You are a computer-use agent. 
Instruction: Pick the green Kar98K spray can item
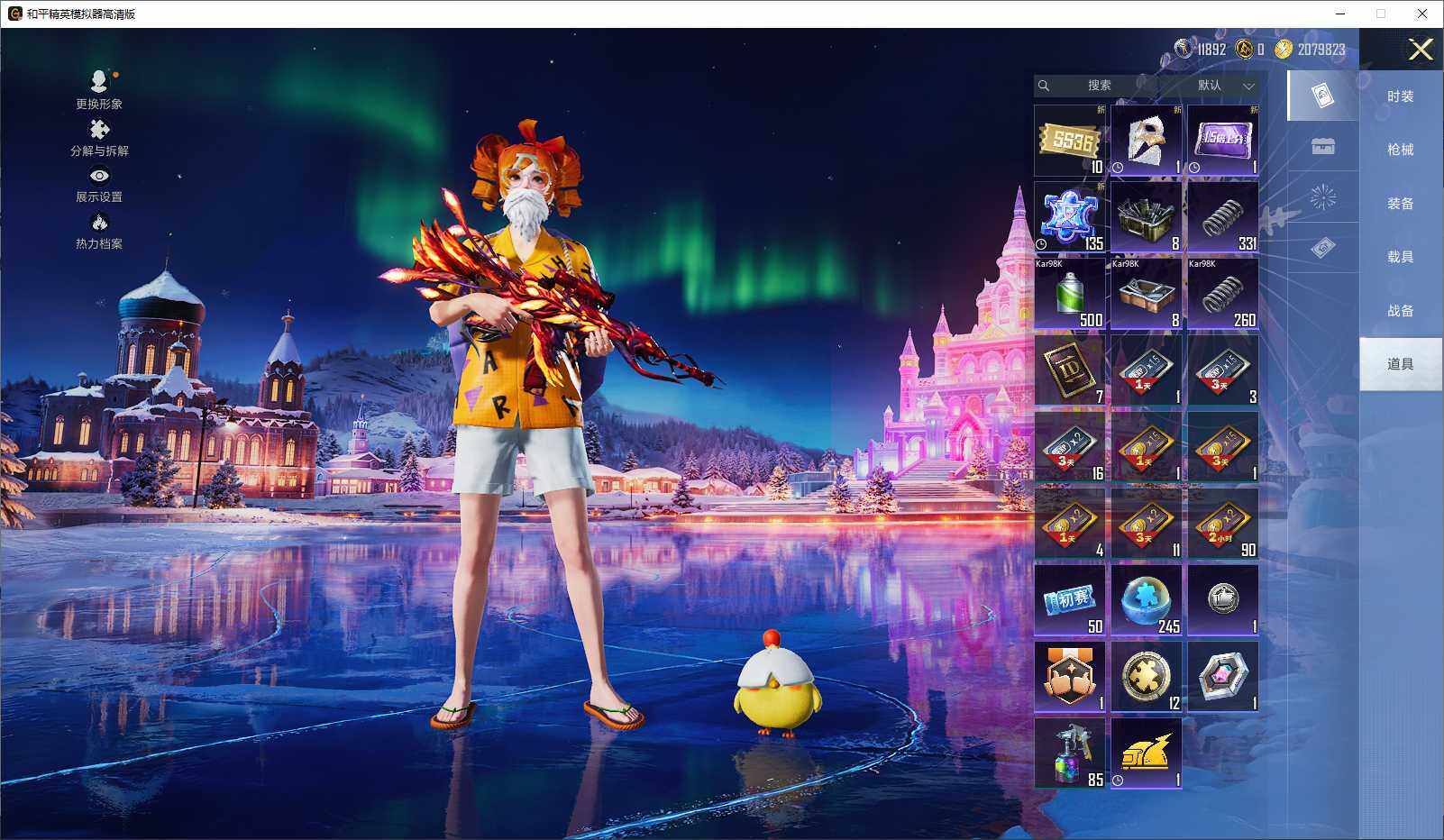(1070, 294)
